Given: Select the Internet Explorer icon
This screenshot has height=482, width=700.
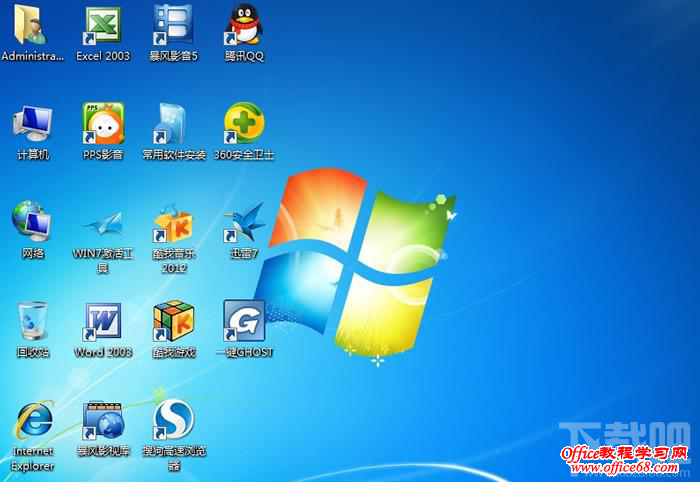Looking at the screenshot, I should point(32,421).
